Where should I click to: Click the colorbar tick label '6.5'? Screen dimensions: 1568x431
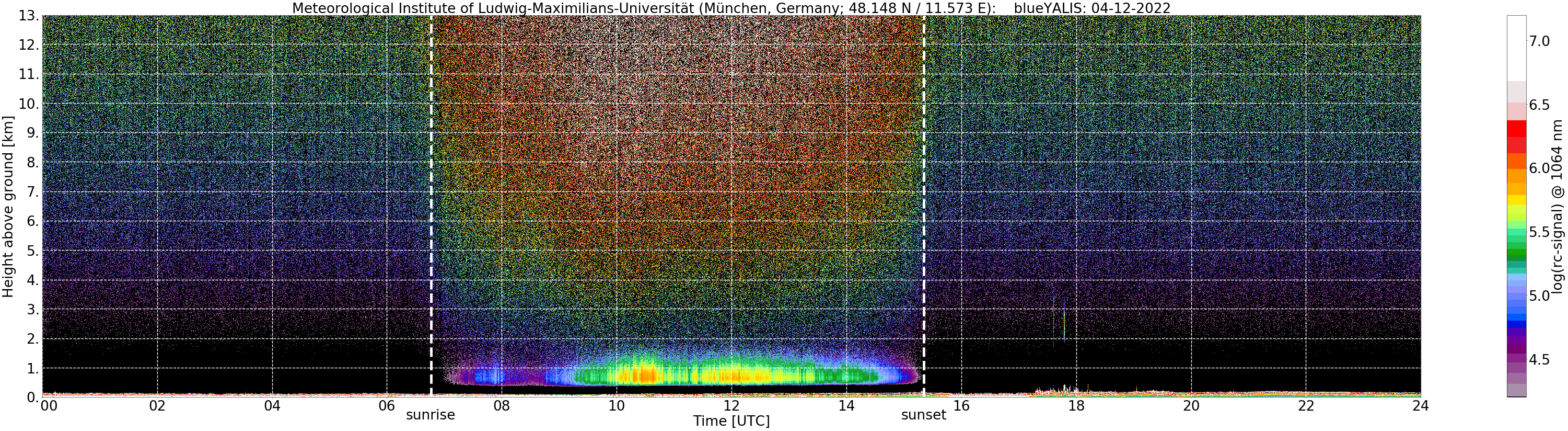point(1539,105)
